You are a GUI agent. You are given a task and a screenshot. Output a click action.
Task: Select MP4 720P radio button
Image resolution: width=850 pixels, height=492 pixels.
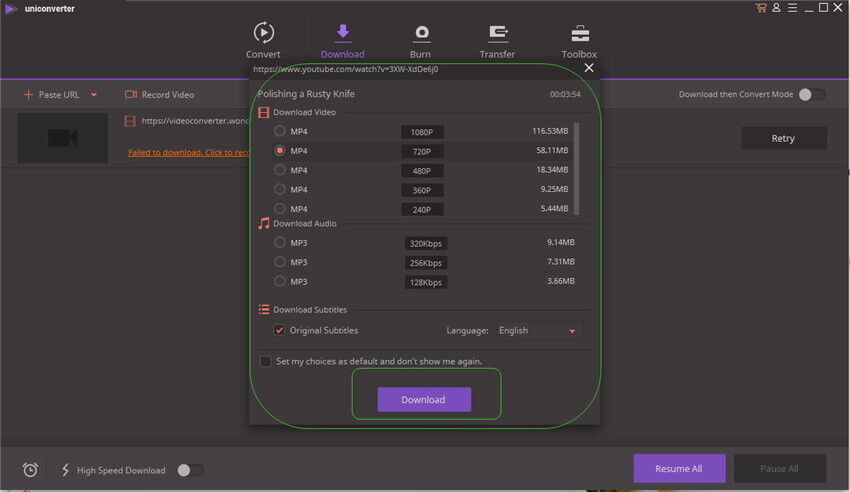tap(279, 150)
